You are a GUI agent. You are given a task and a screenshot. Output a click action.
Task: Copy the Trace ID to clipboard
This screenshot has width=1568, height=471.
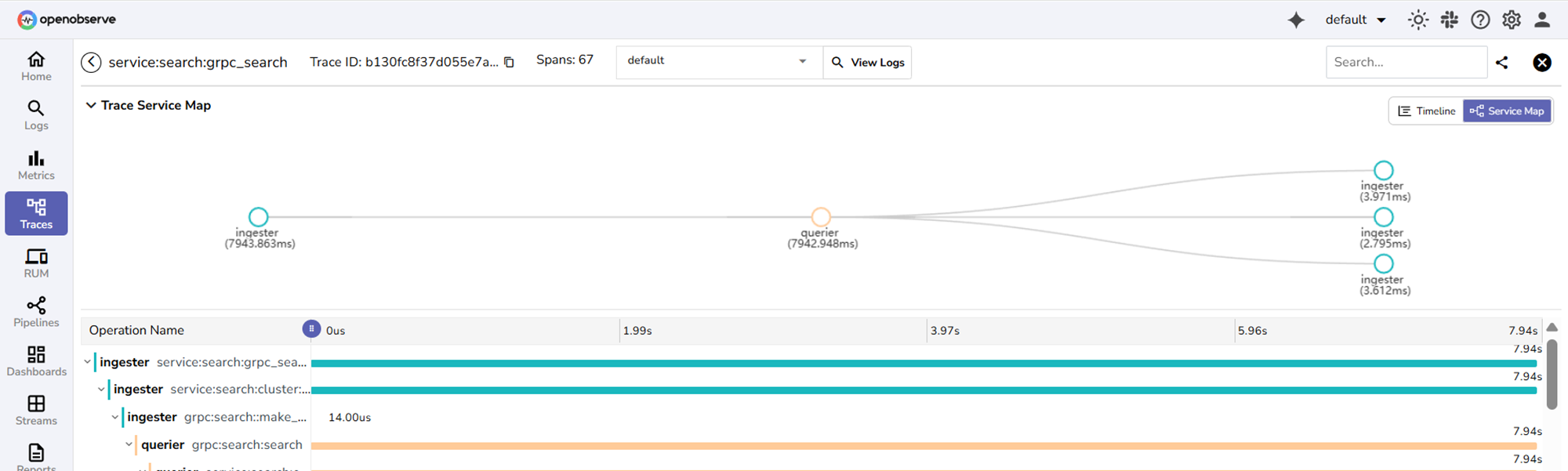[x=509, y=63]
